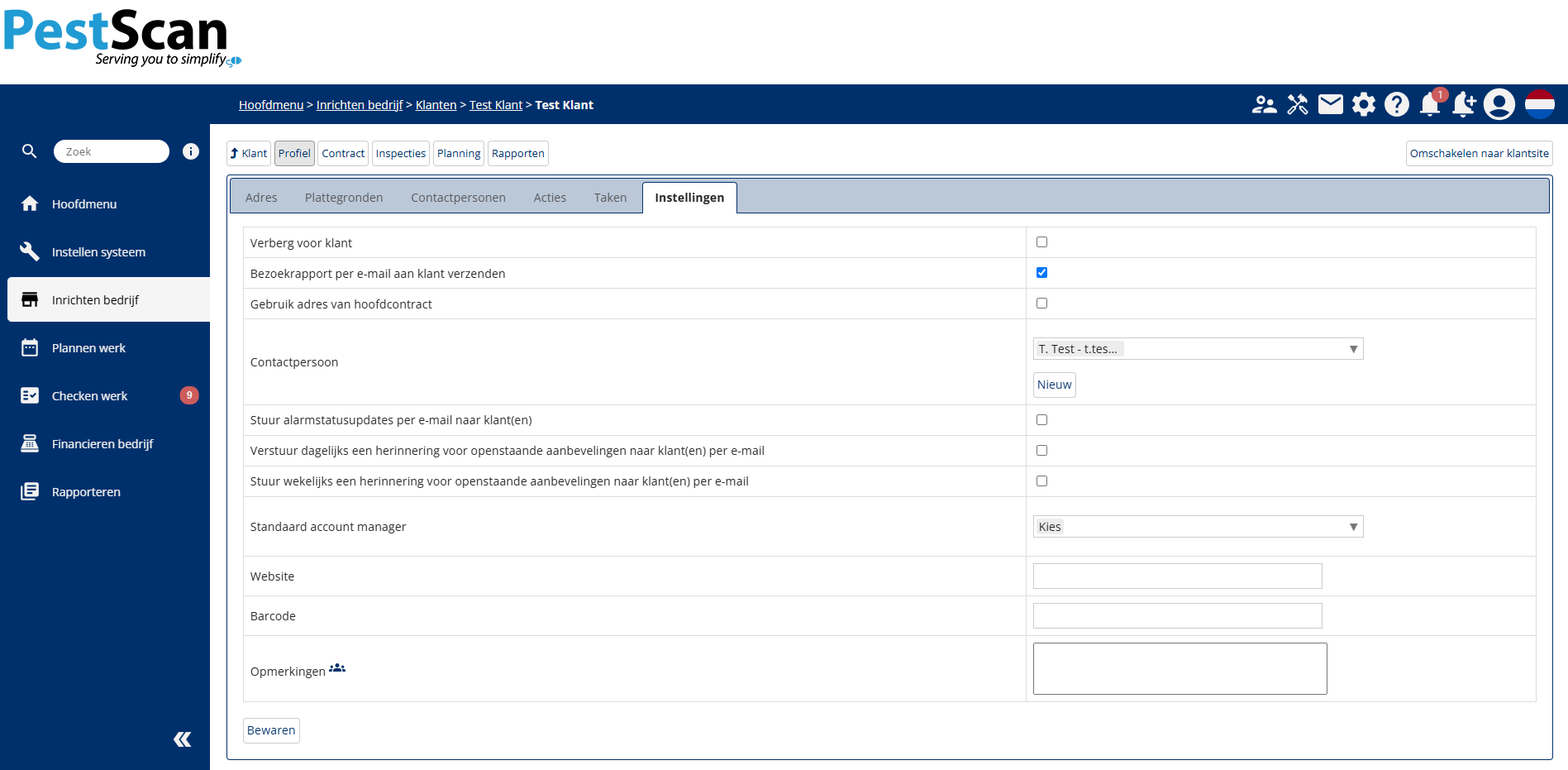Screen dimensions: 1568x770
Task: Switch to the Contactpersonen tab
Action: pos(458,198)
